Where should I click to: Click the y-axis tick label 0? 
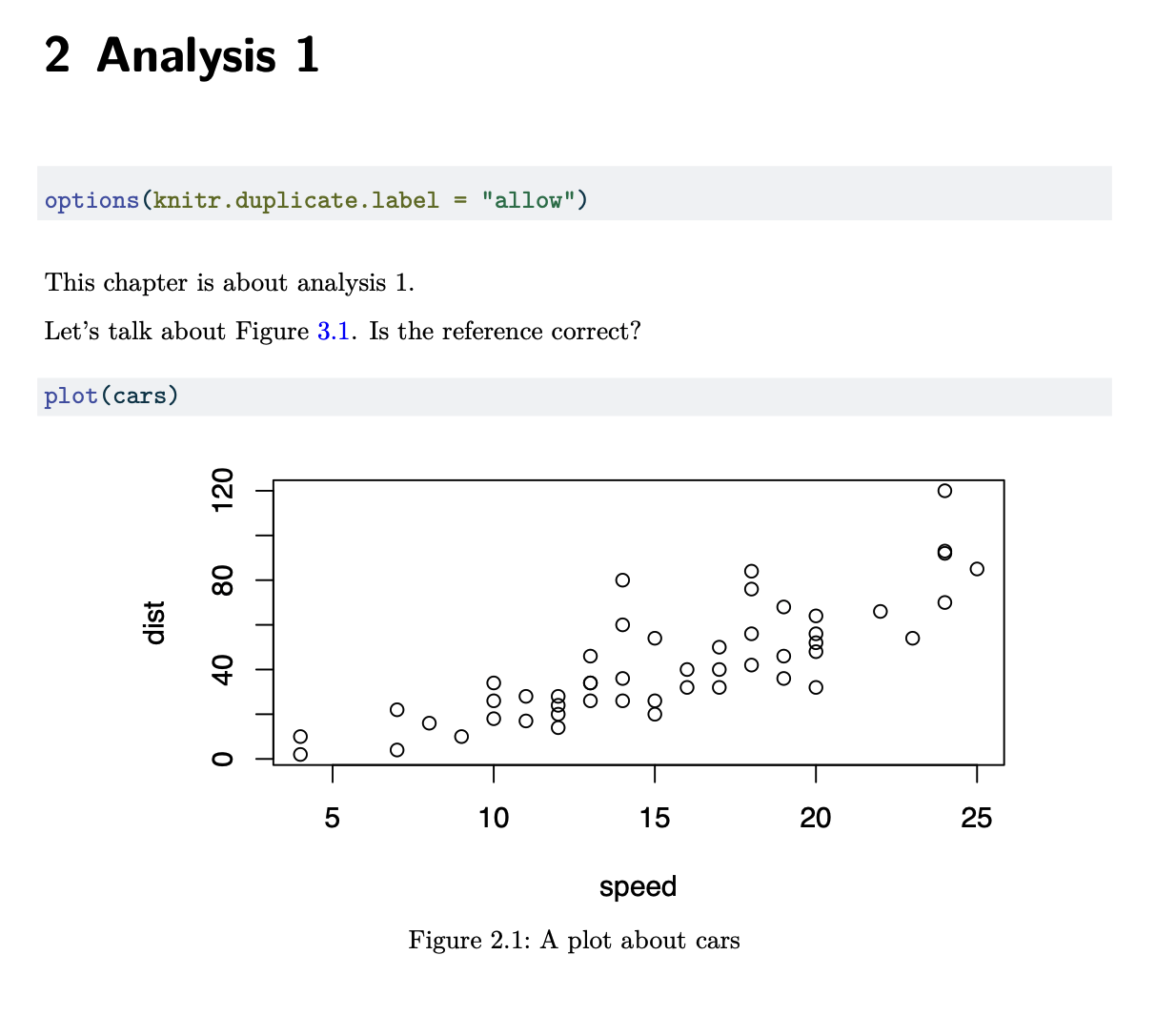point(223,759)
